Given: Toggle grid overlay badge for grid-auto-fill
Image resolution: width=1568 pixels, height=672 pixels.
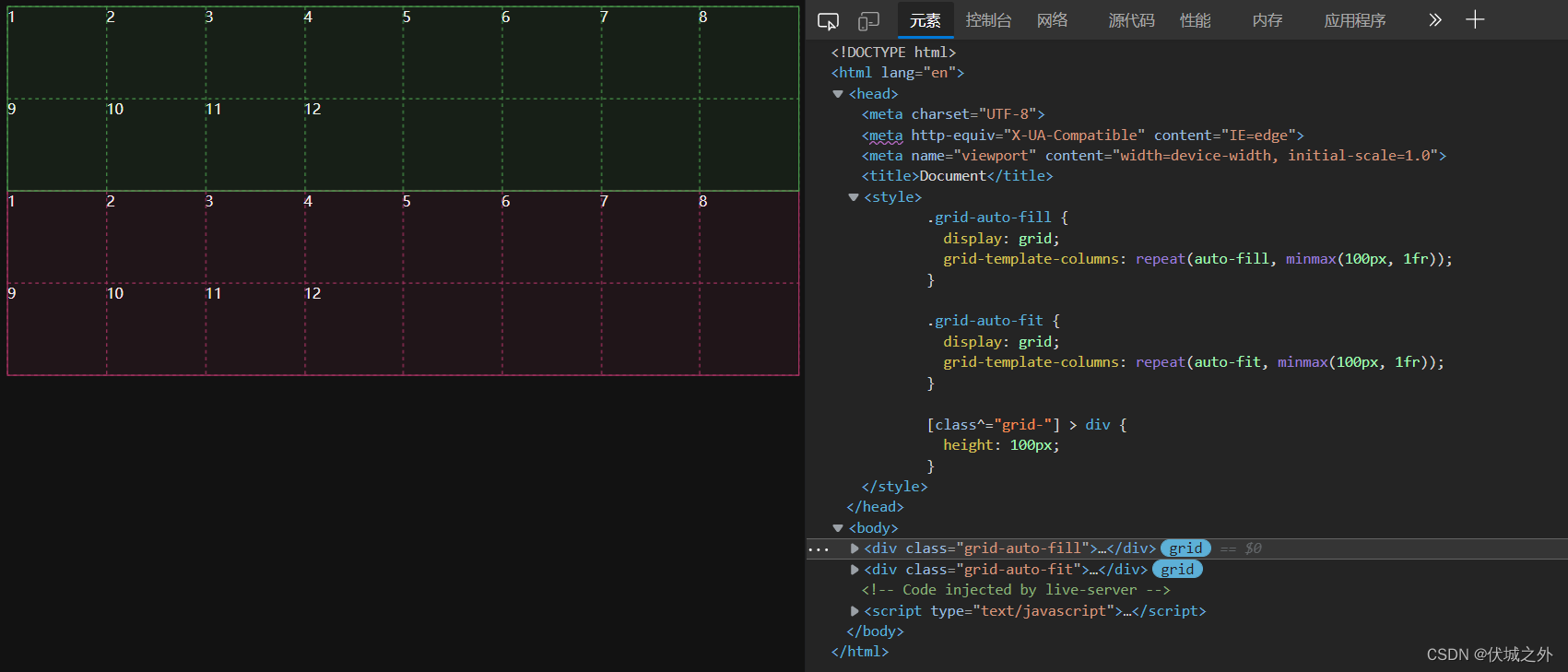Looking at the screenshot, I should 1185,548.
